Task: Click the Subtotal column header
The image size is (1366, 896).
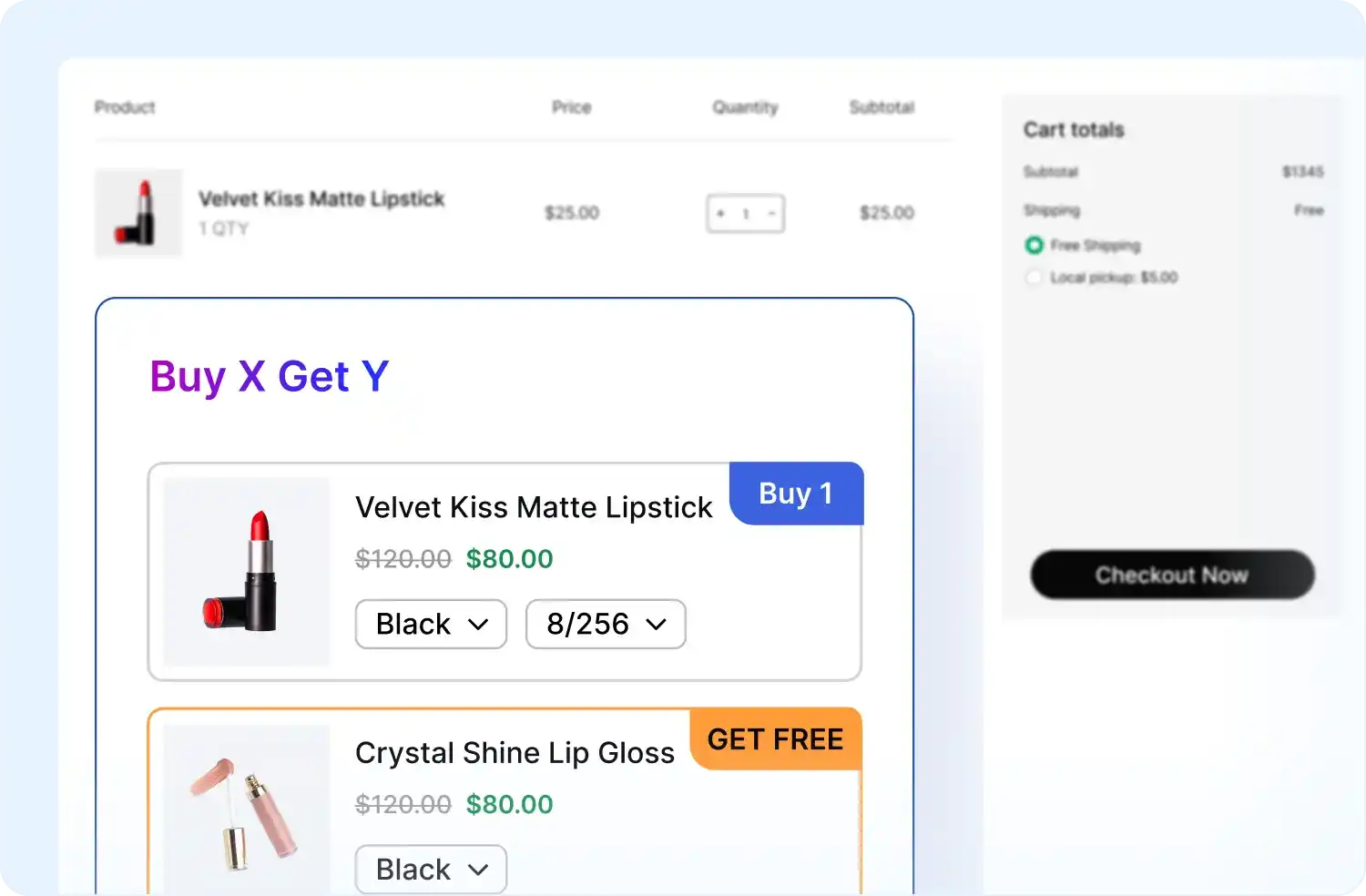Action: click(881, 107)
